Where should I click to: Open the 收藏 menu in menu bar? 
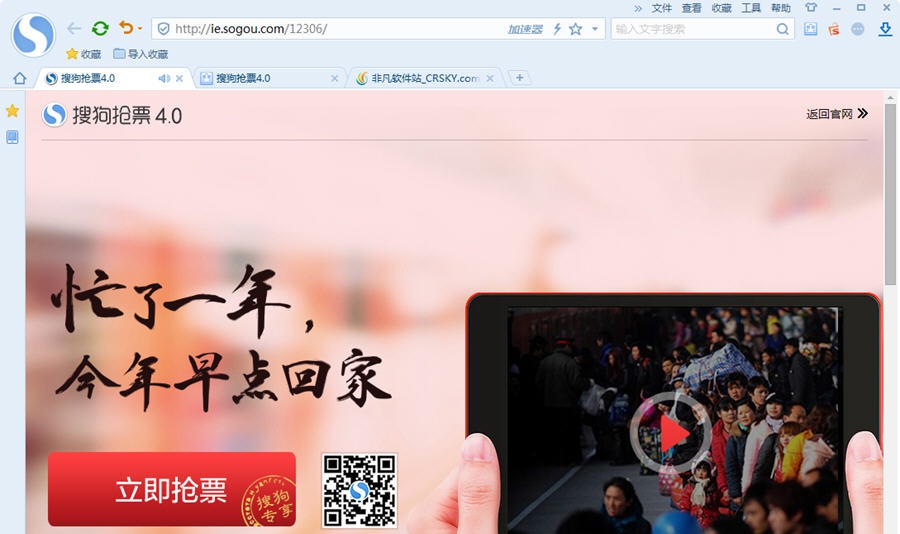[x=721, y=8]
